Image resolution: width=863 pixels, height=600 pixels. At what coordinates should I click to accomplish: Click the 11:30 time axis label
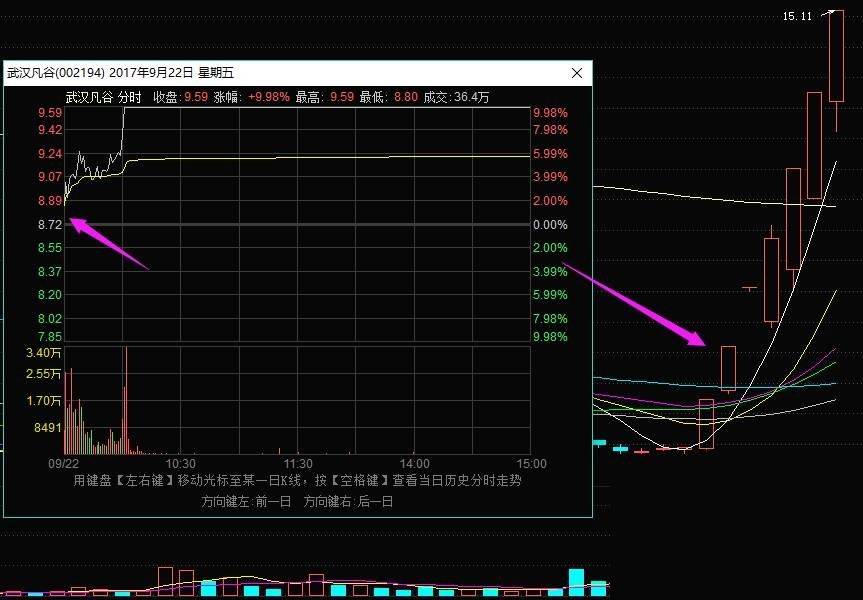(x=298, y=464)
